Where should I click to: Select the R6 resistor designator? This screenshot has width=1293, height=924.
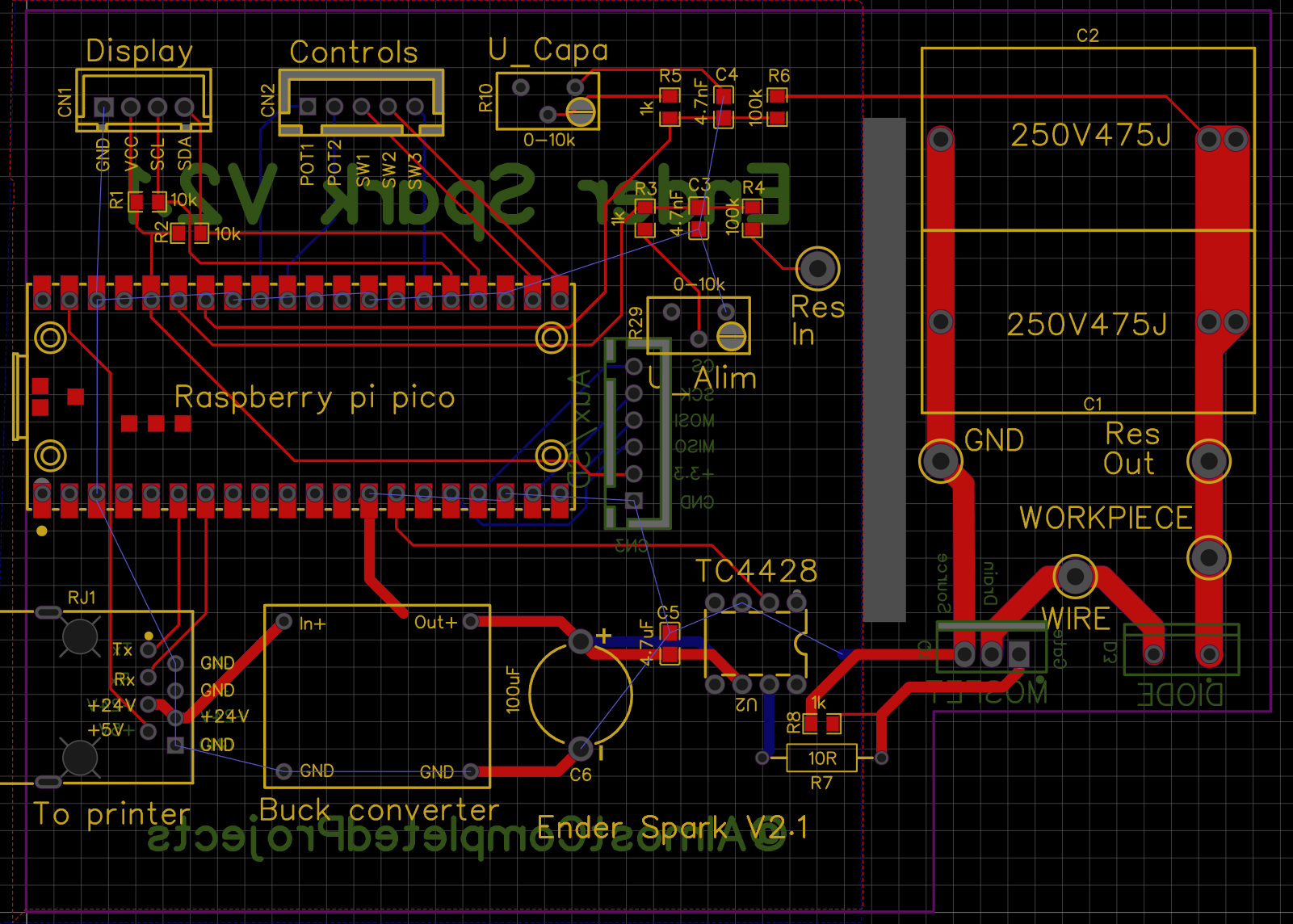click(x=779, y=76)
